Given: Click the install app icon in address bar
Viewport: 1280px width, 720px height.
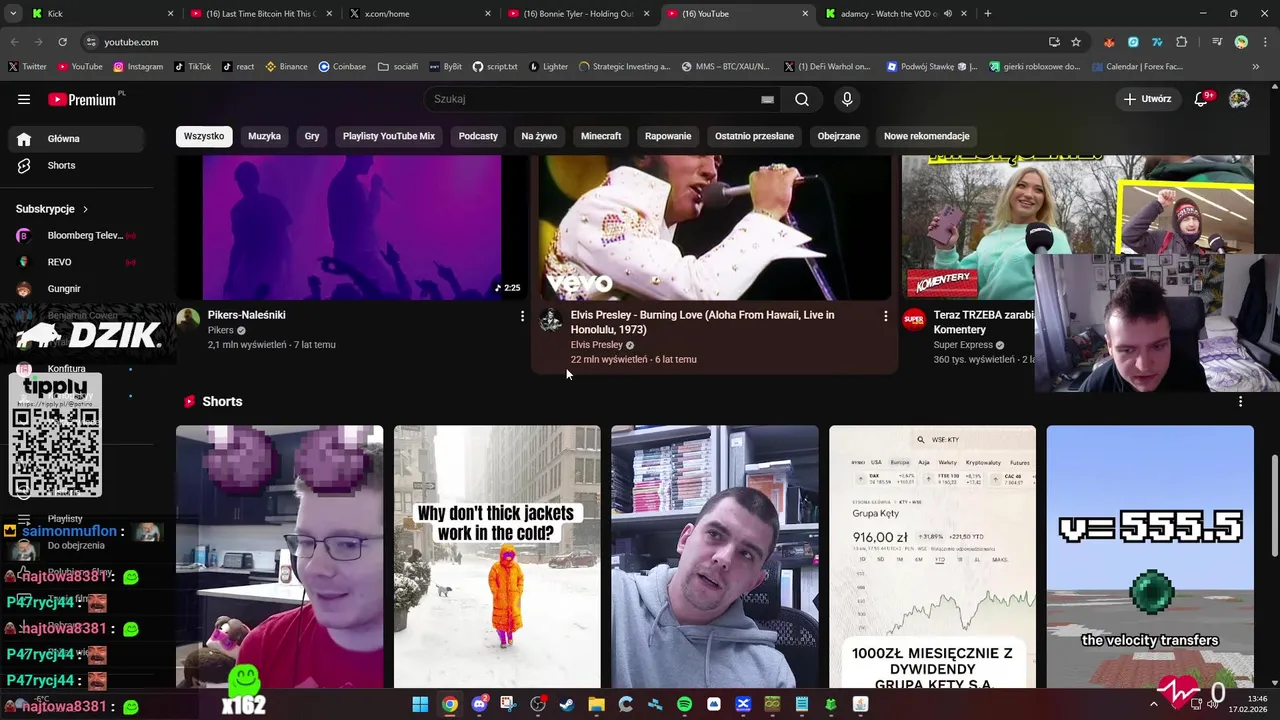Looking at the screenshot, I should 1054,42.
